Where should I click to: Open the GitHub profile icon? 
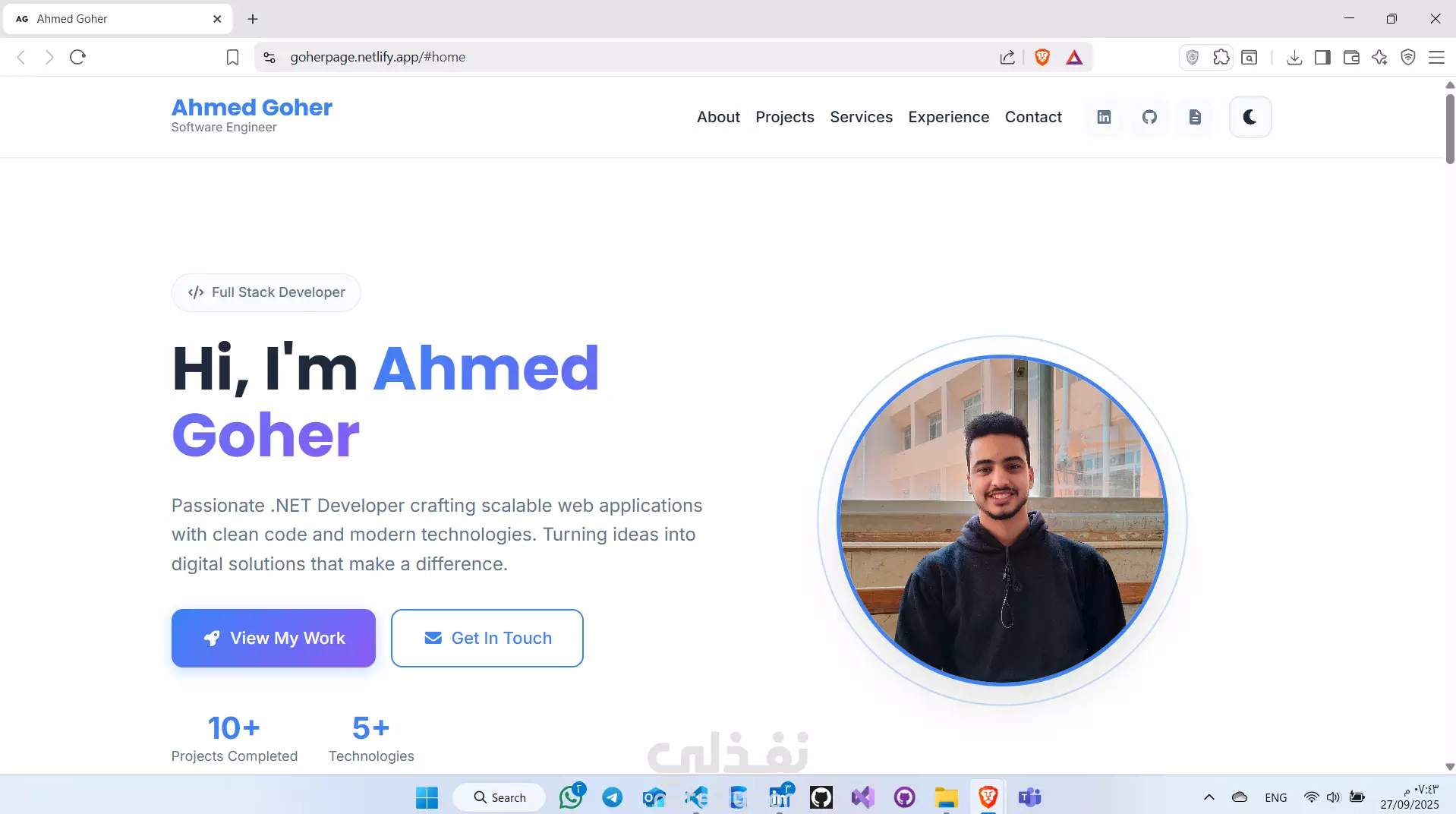1149,117
